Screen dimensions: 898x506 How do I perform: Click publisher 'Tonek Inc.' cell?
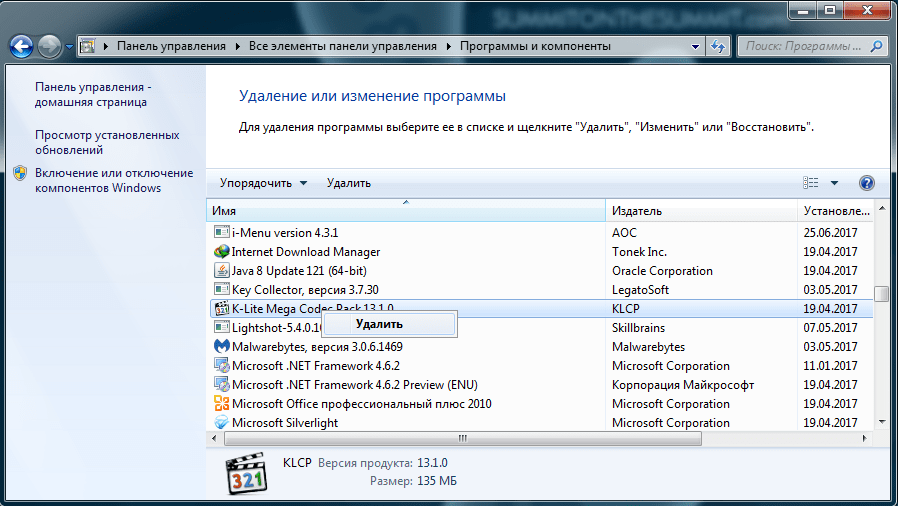click(x=639, y=252)
